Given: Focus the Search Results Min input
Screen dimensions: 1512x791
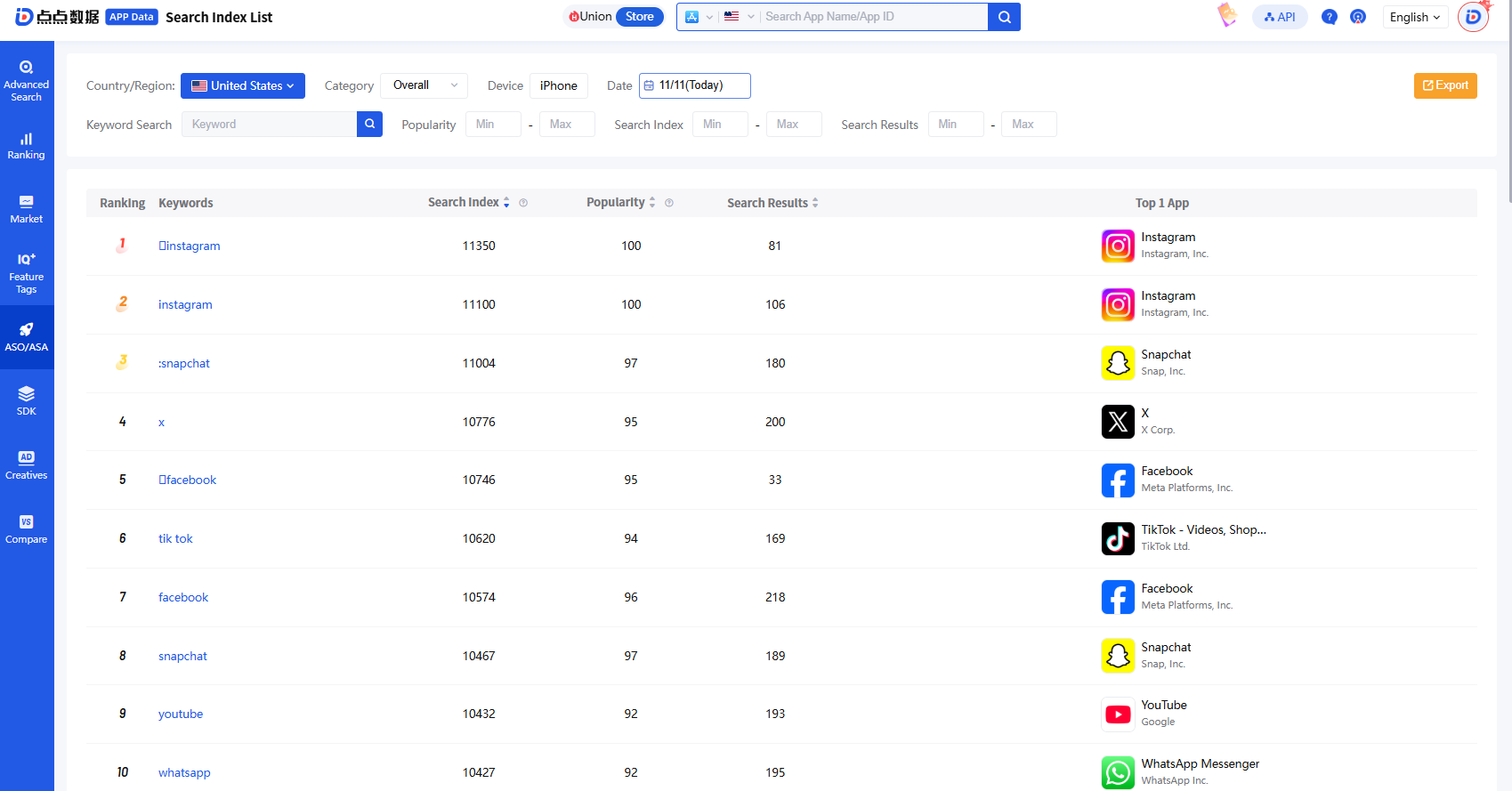Looking at the screenshot, I should tap(956, 125).
